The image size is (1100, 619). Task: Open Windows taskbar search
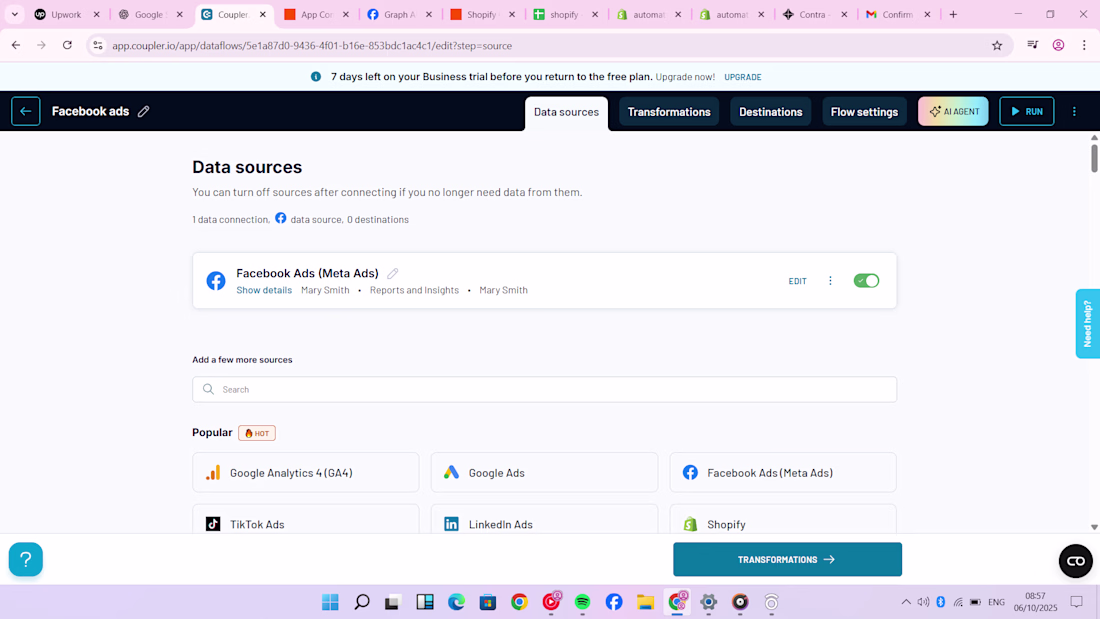click(x=362, y=602)
